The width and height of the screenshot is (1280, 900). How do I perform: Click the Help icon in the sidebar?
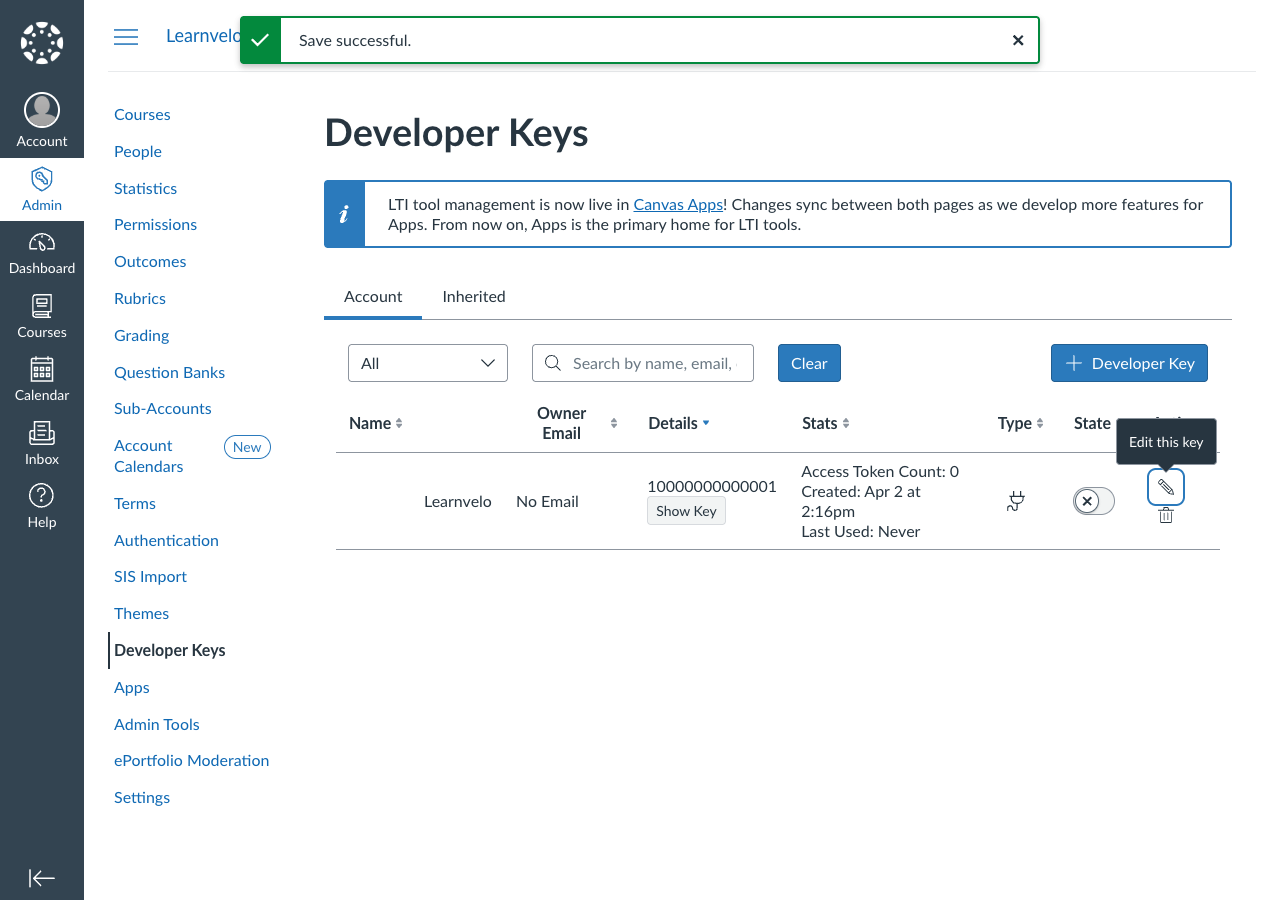coord(41,506)
